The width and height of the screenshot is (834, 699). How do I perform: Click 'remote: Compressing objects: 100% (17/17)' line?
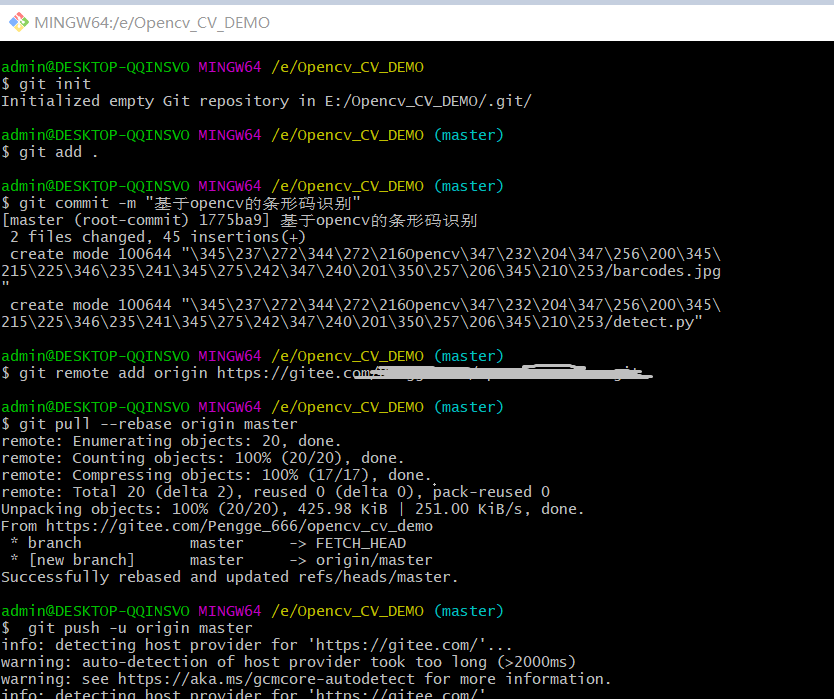(216, 476)
